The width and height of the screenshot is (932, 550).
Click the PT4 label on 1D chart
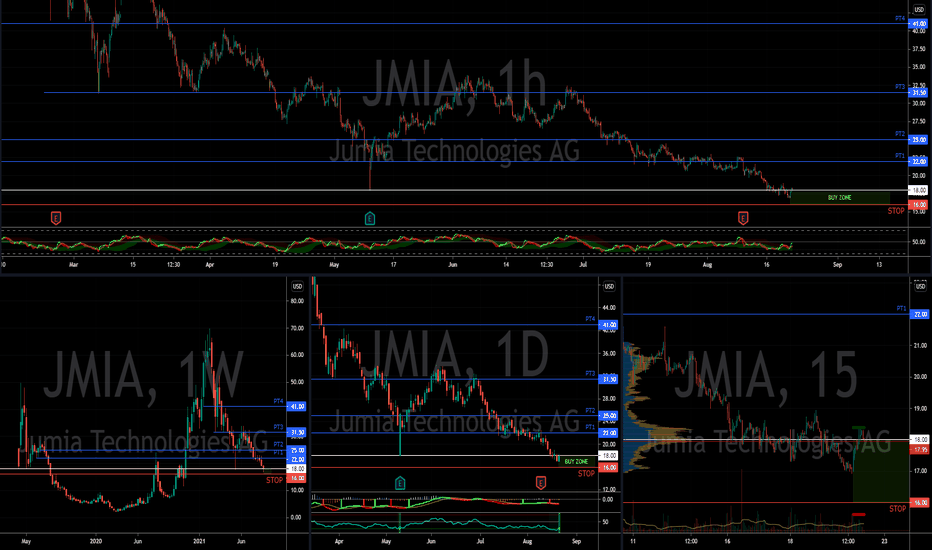[590, 319]
